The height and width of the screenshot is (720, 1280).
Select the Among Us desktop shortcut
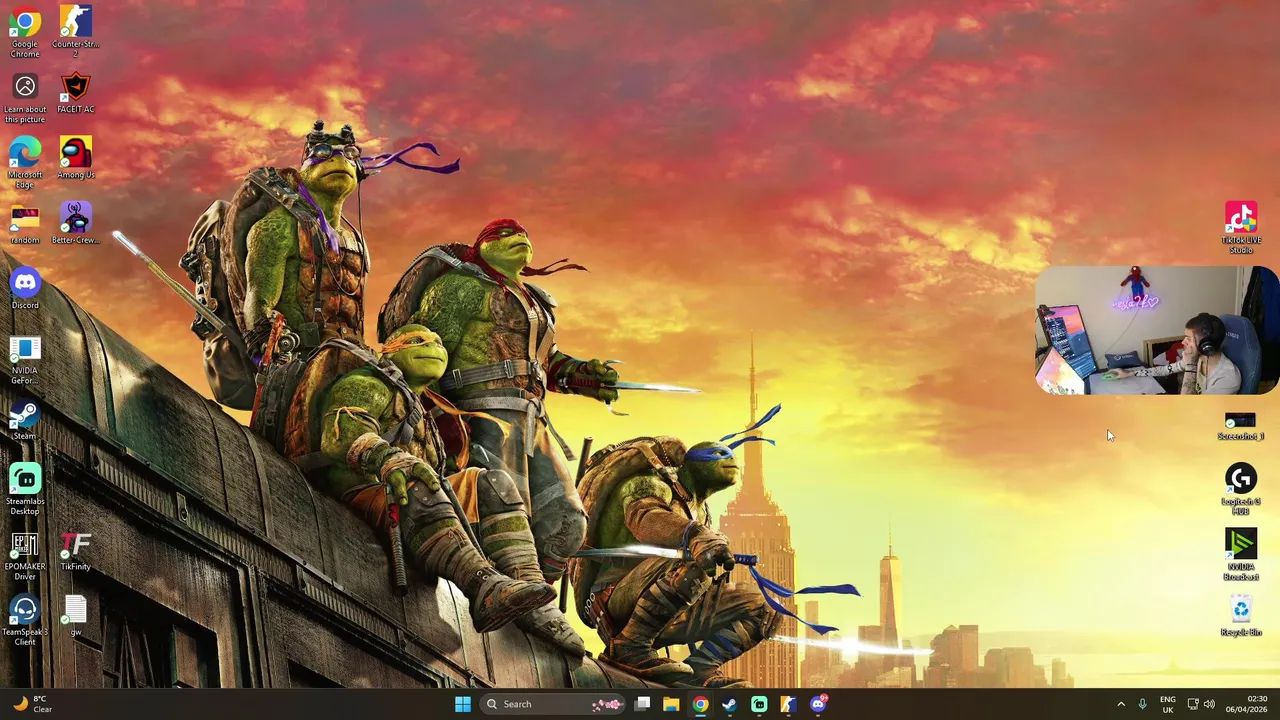tap(75, 158)
